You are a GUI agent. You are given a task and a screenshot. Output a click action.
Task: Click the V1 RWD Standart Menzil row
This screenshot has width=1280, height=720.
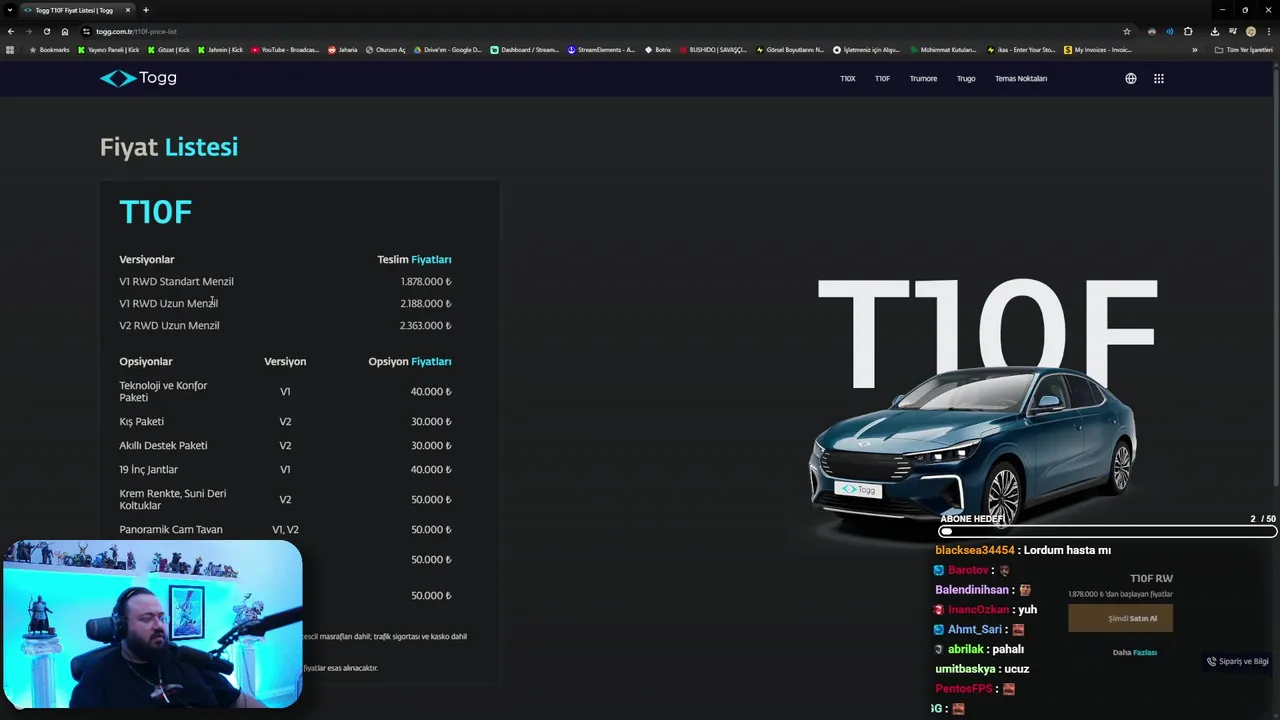click(x=285, y=281)
